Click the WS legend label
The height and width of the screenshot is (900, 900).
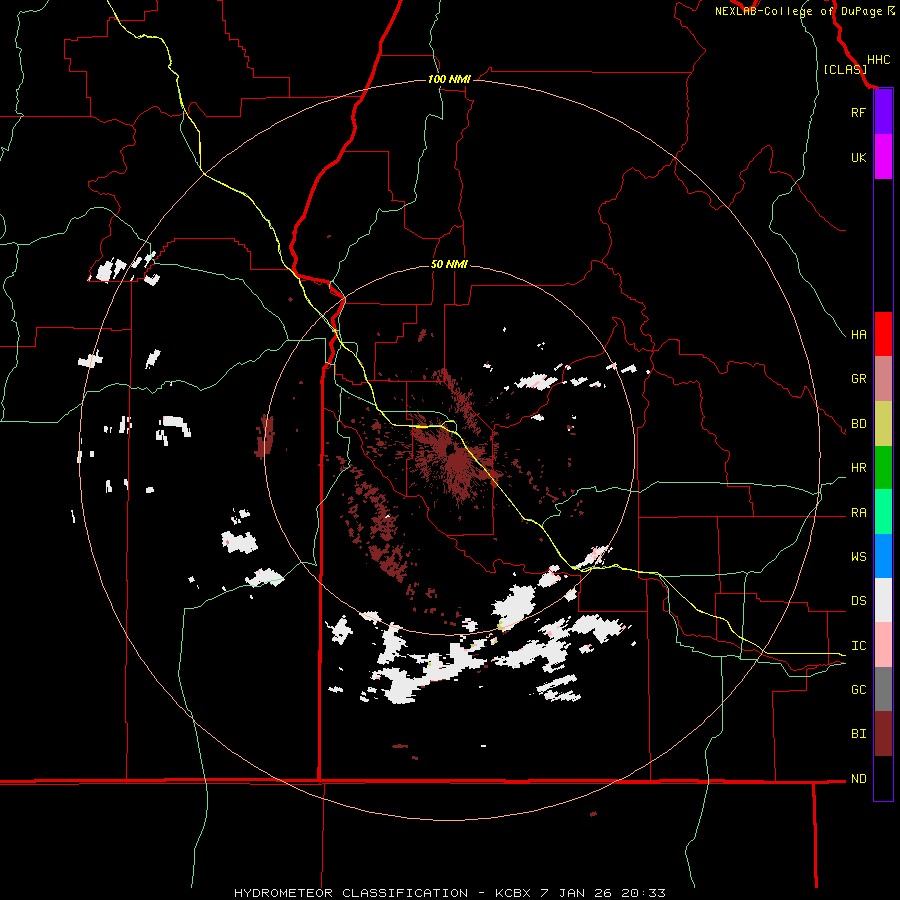pos(858,557)
